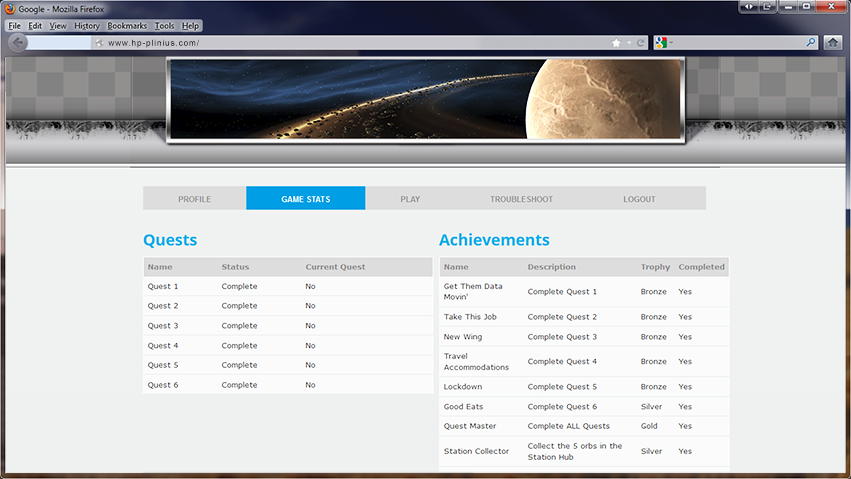Open URL history dropdown arrow in address bar
The image size is (851, 479).
[x=629, y=43]
